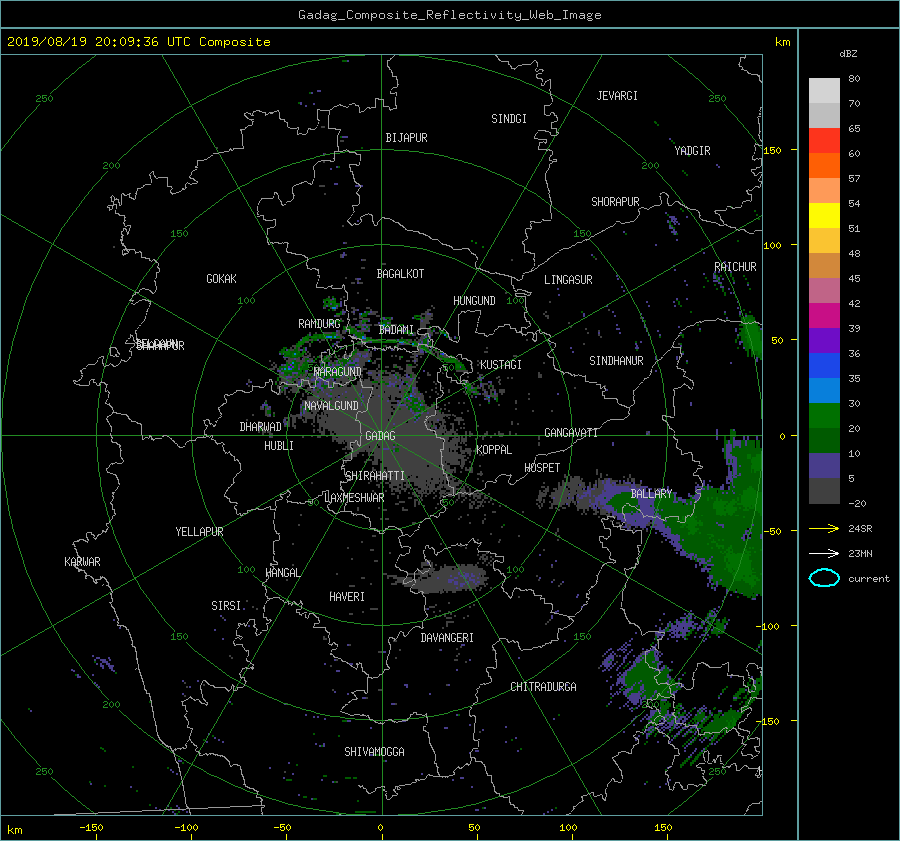
Task: Click the white 23MN arrow legend icon
Action: (824, 553)
